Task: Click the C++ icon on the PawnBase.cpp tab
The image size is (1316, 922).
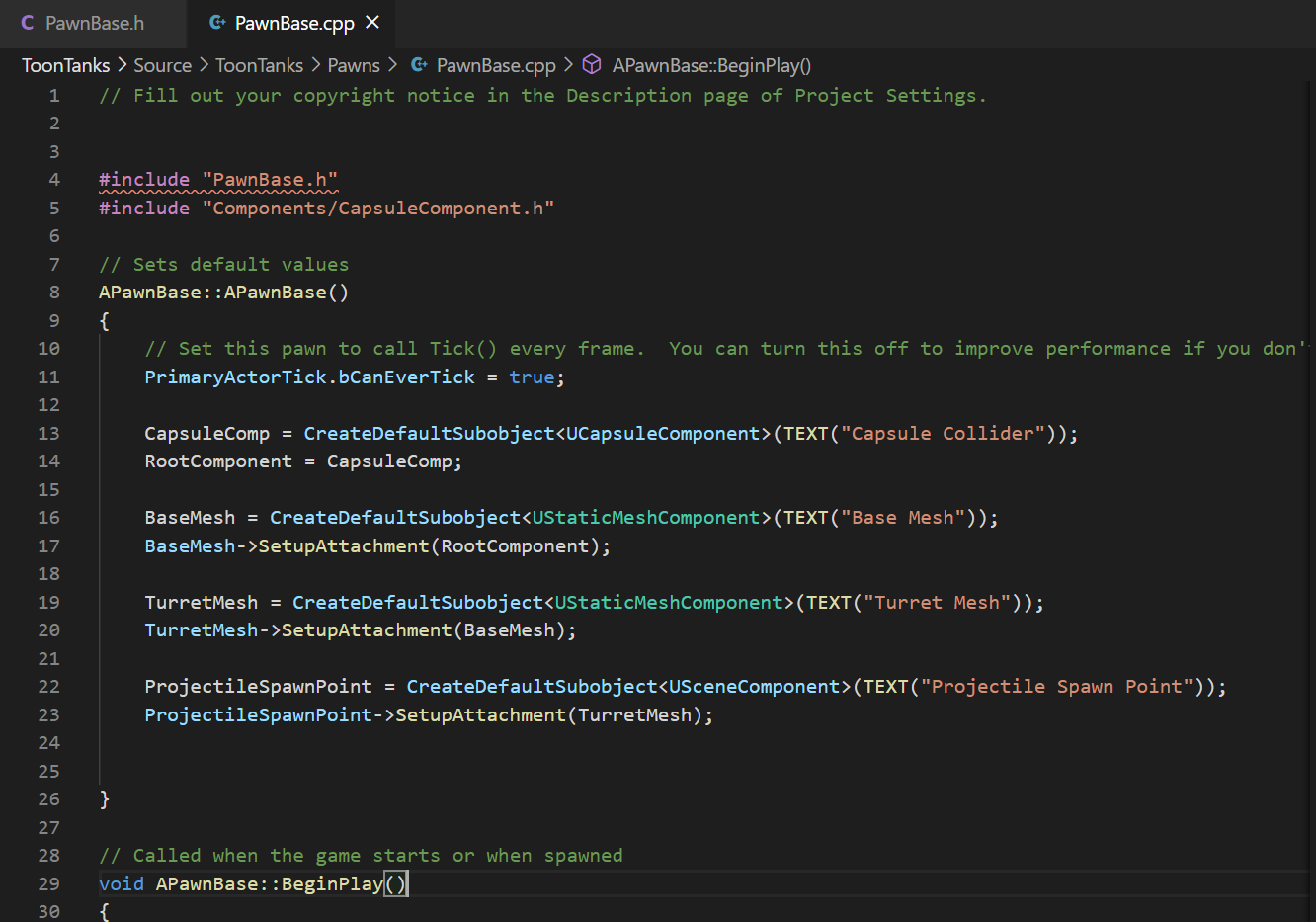Action: coord(217,23)
